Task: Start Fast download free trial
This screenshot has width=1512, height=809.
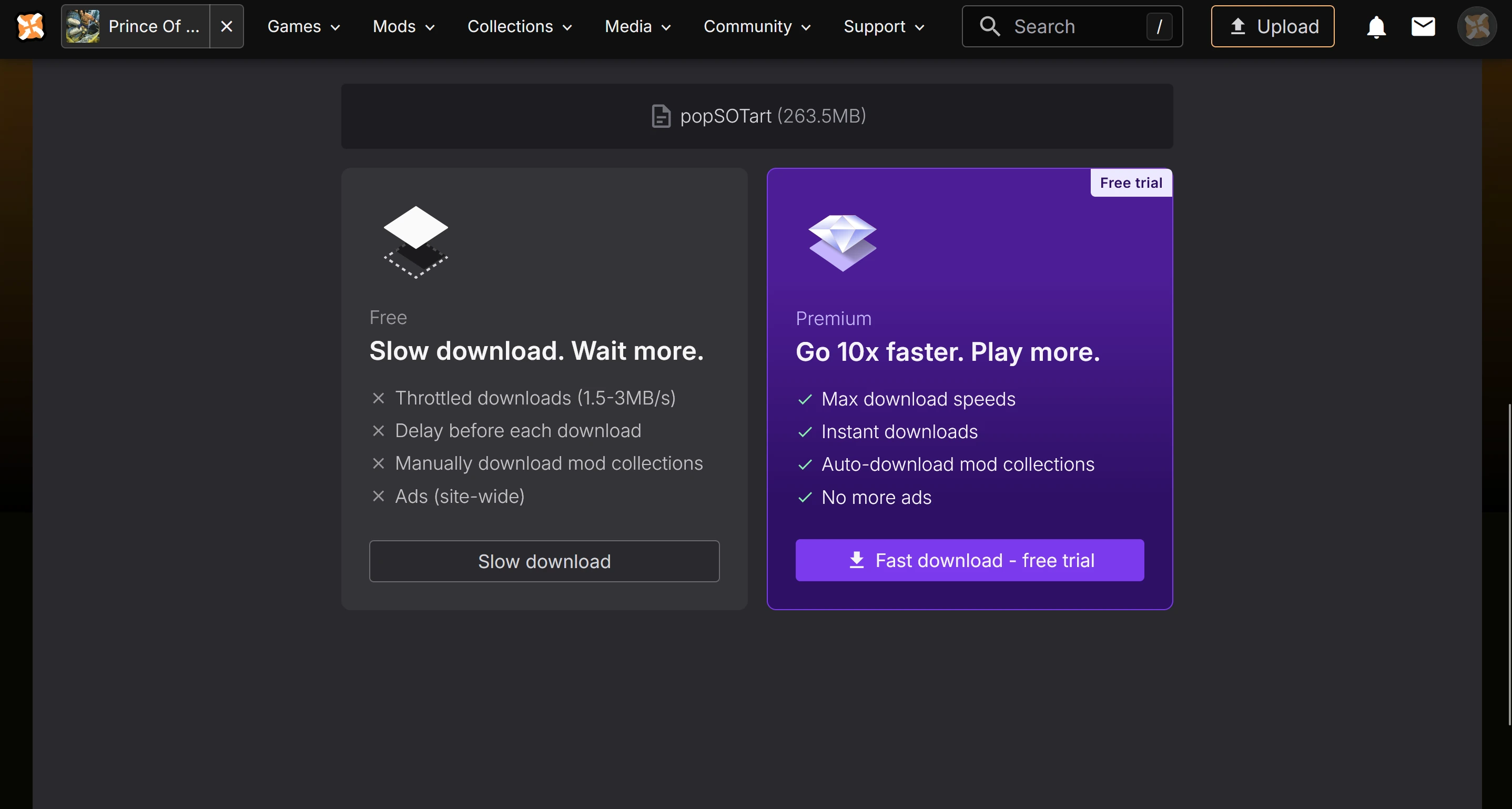Action: [970, 560]
